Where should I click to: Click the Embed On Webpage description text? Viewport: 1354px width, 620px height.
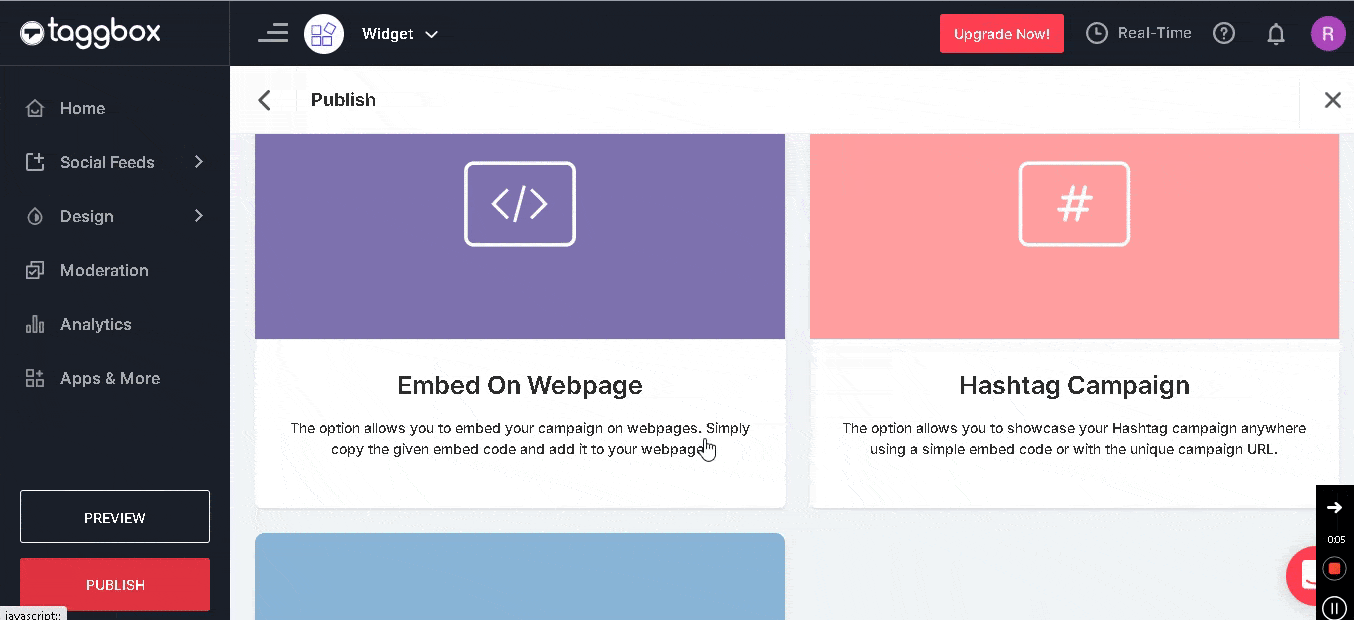[520, 439]
